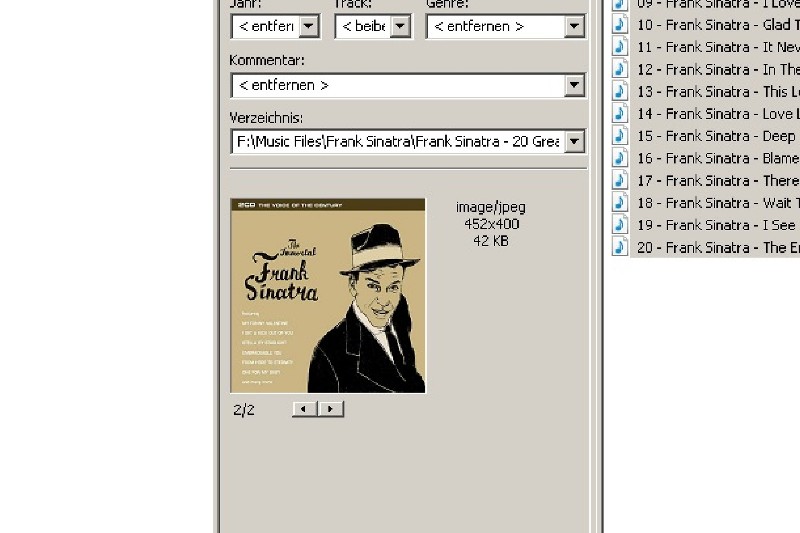Image resolution: width=800 pixels, height=533 pixels.
Task: Open the Genre dropdown arrow
Action: click(574, 27)
